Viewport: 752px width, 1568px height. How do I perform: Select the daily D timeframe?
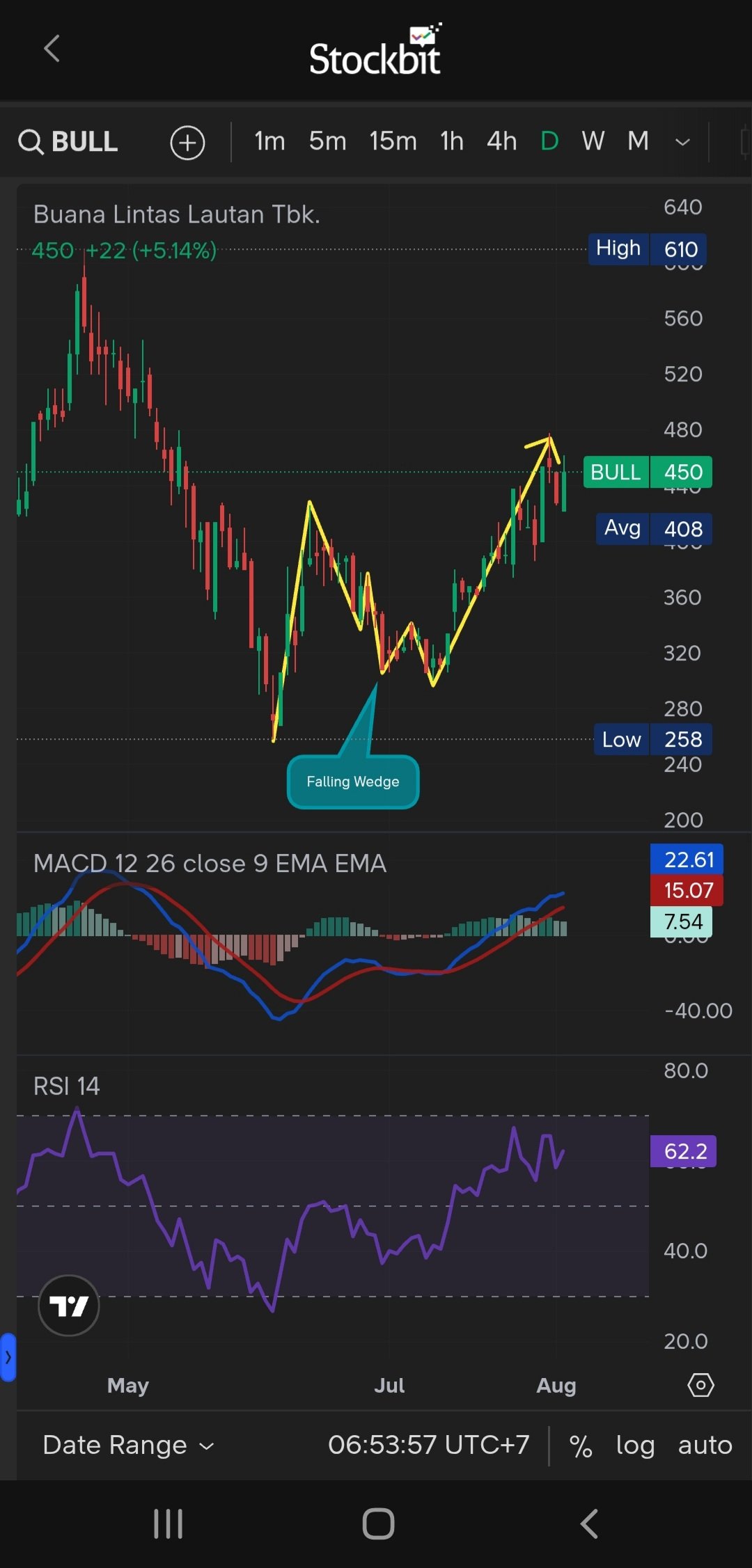549,141
